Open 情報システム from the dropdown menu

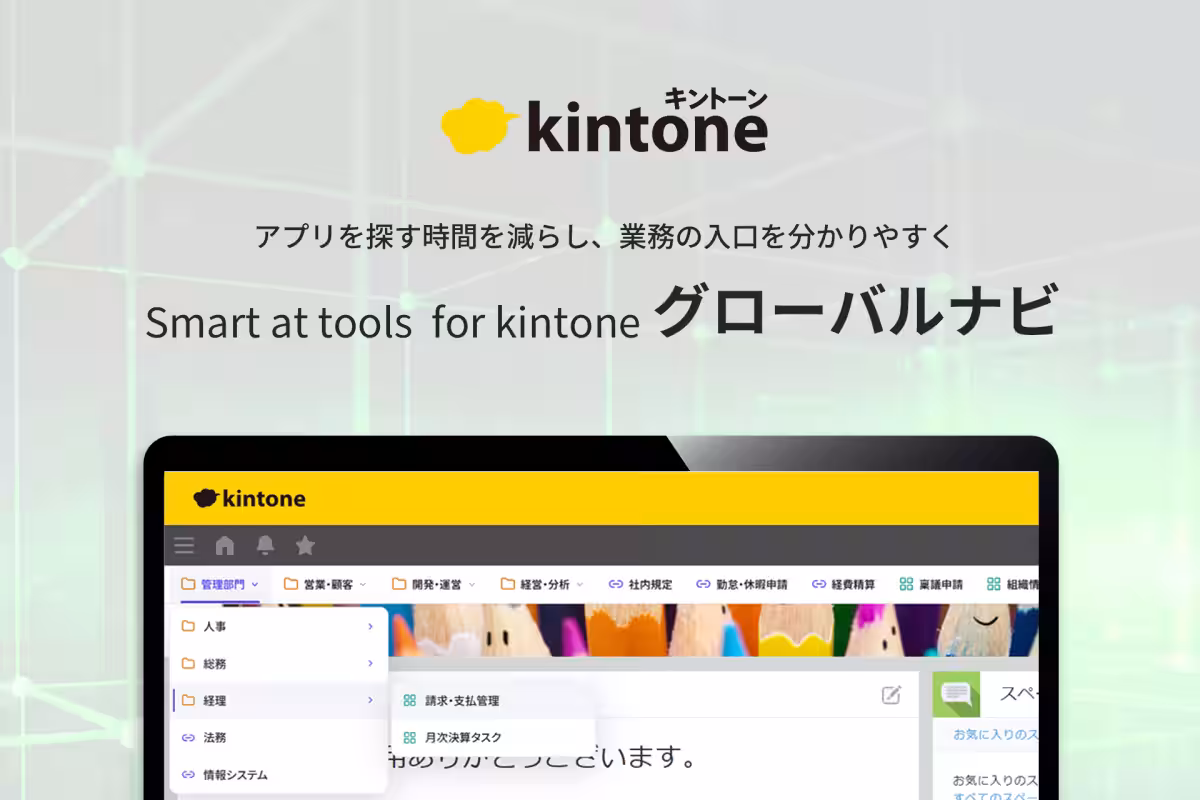coord(278,774)
